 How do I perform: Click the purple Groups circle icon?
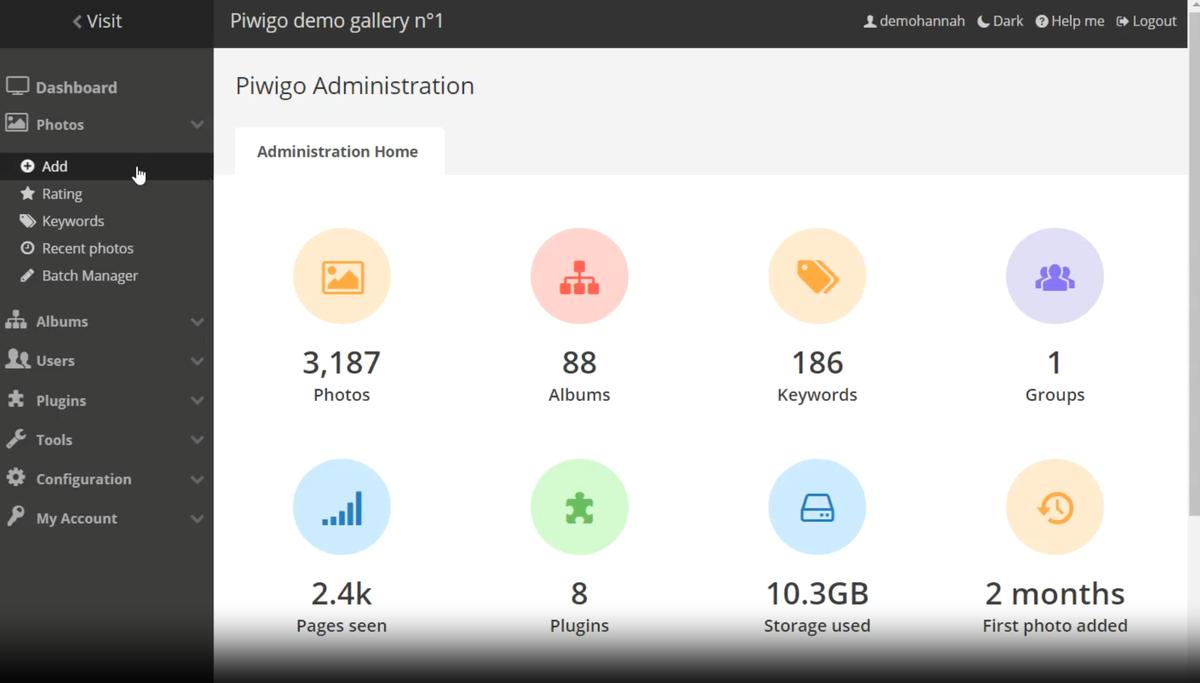tap(1055, 277)
